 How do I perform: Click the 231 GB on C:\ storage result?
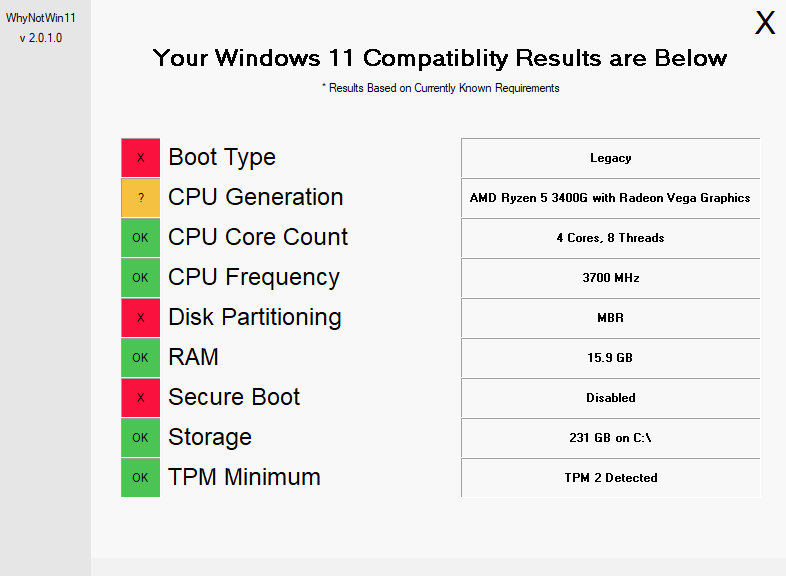point(611,438)
